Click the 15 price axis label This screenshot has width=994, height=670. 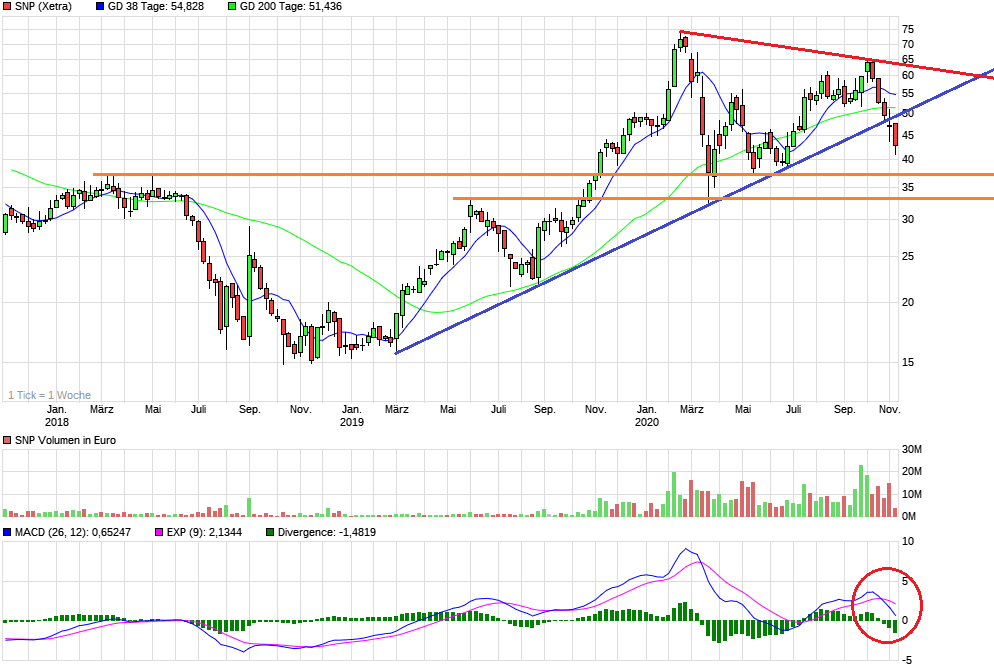click(908, 363)
